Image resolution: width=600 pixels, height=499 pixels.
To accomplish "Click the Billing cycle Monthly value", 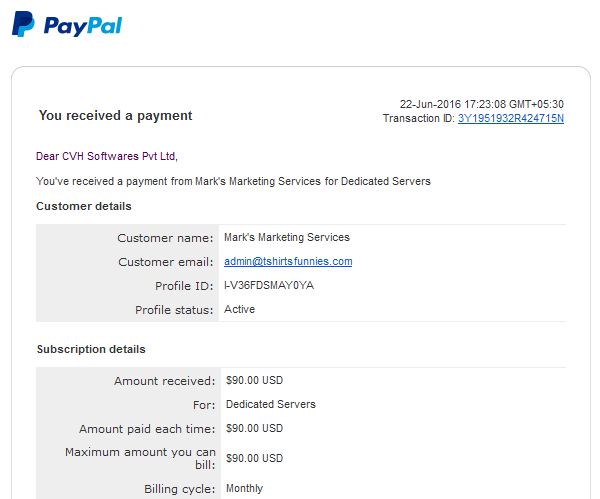I will [x=245, y=488].
